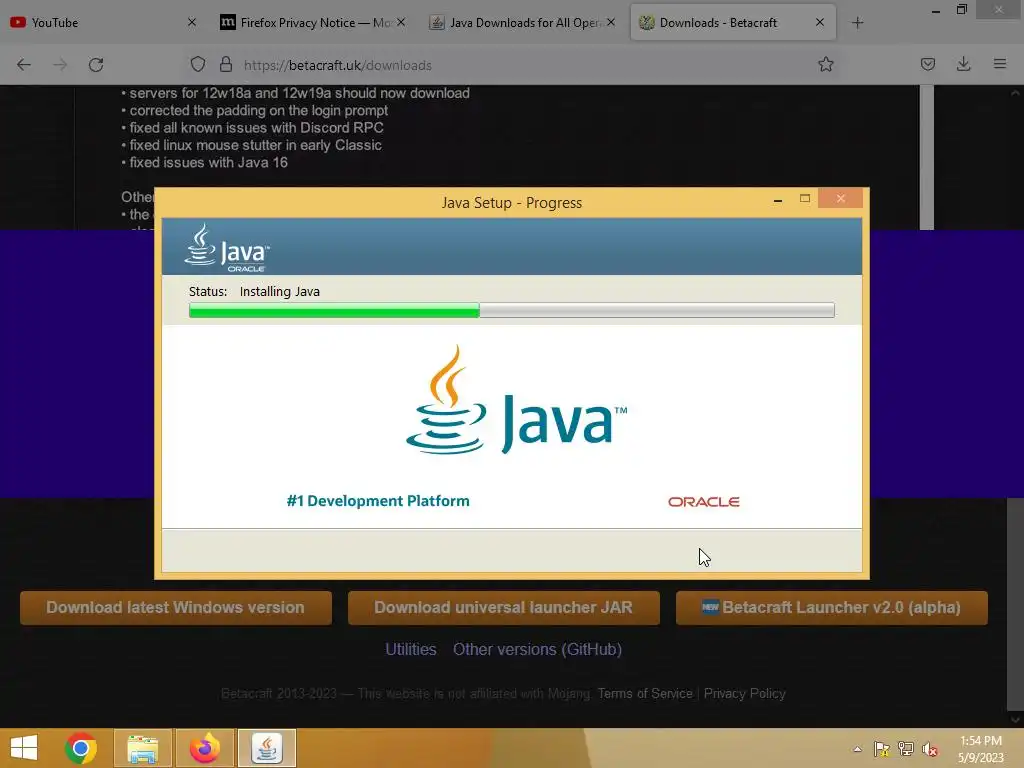Click the muted volume tray icon
The image size is (1024, 768).
[930, 749]
